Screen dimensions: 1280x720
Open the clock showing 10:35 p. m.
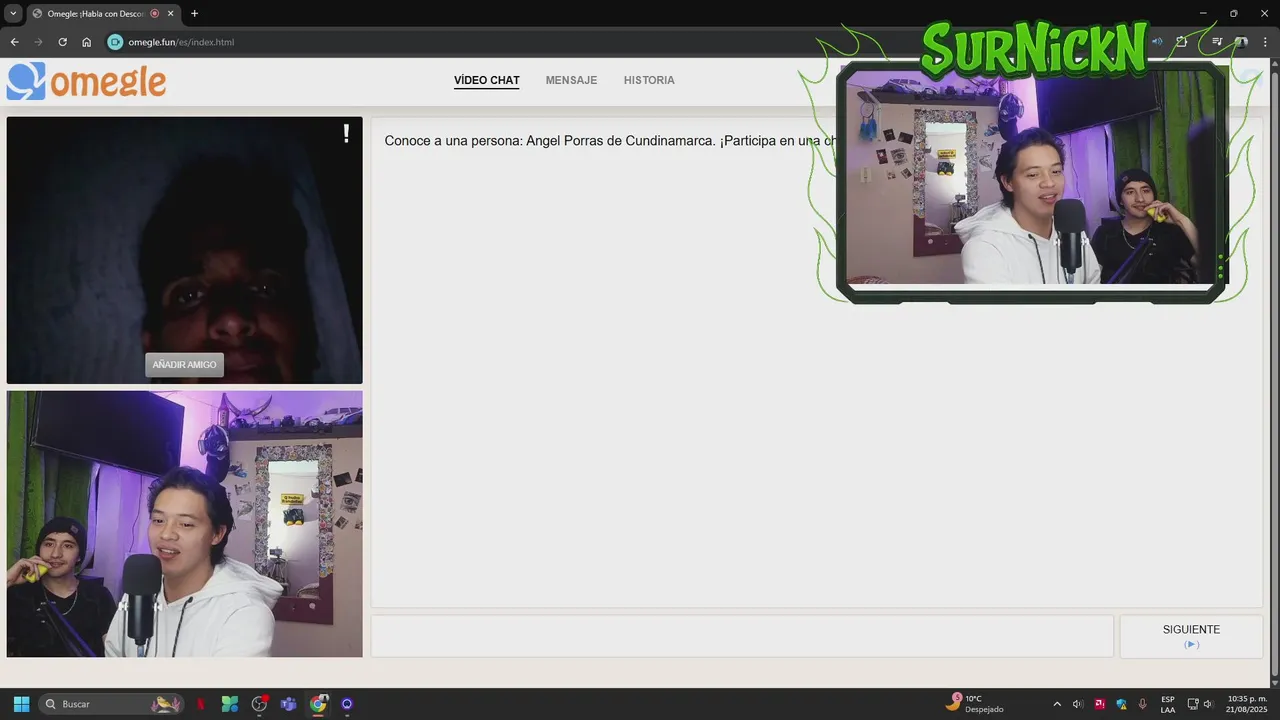[x=1246, y=704]
